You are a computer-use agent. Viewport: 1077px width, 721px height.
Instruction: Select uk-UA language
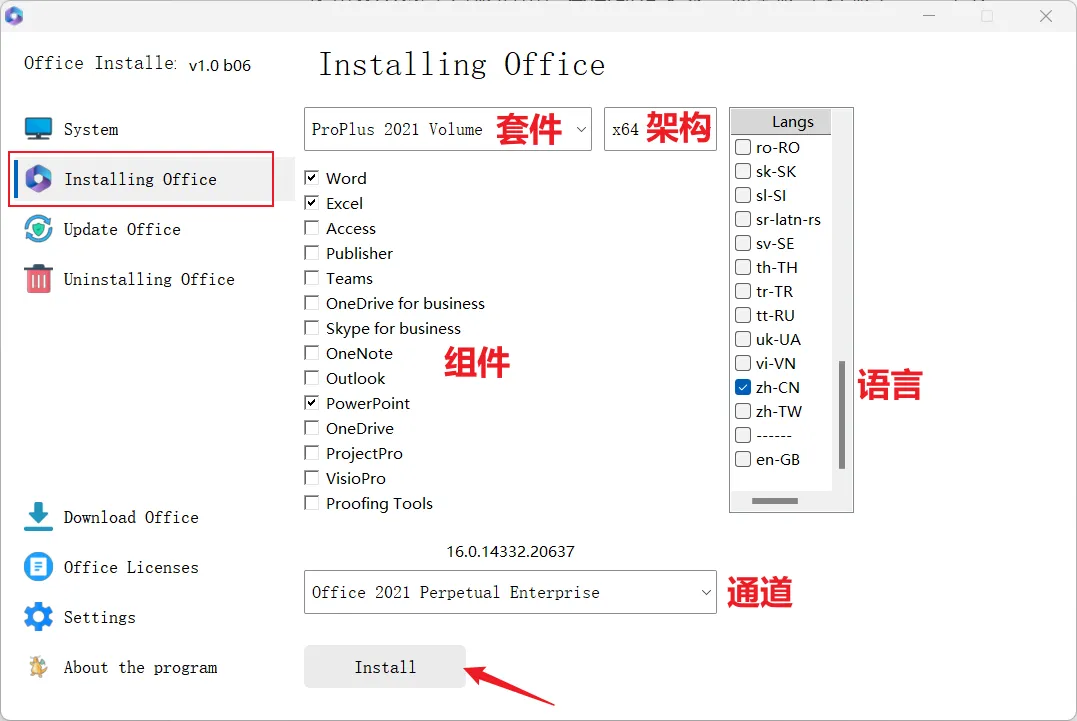click(x=742, y=339)
